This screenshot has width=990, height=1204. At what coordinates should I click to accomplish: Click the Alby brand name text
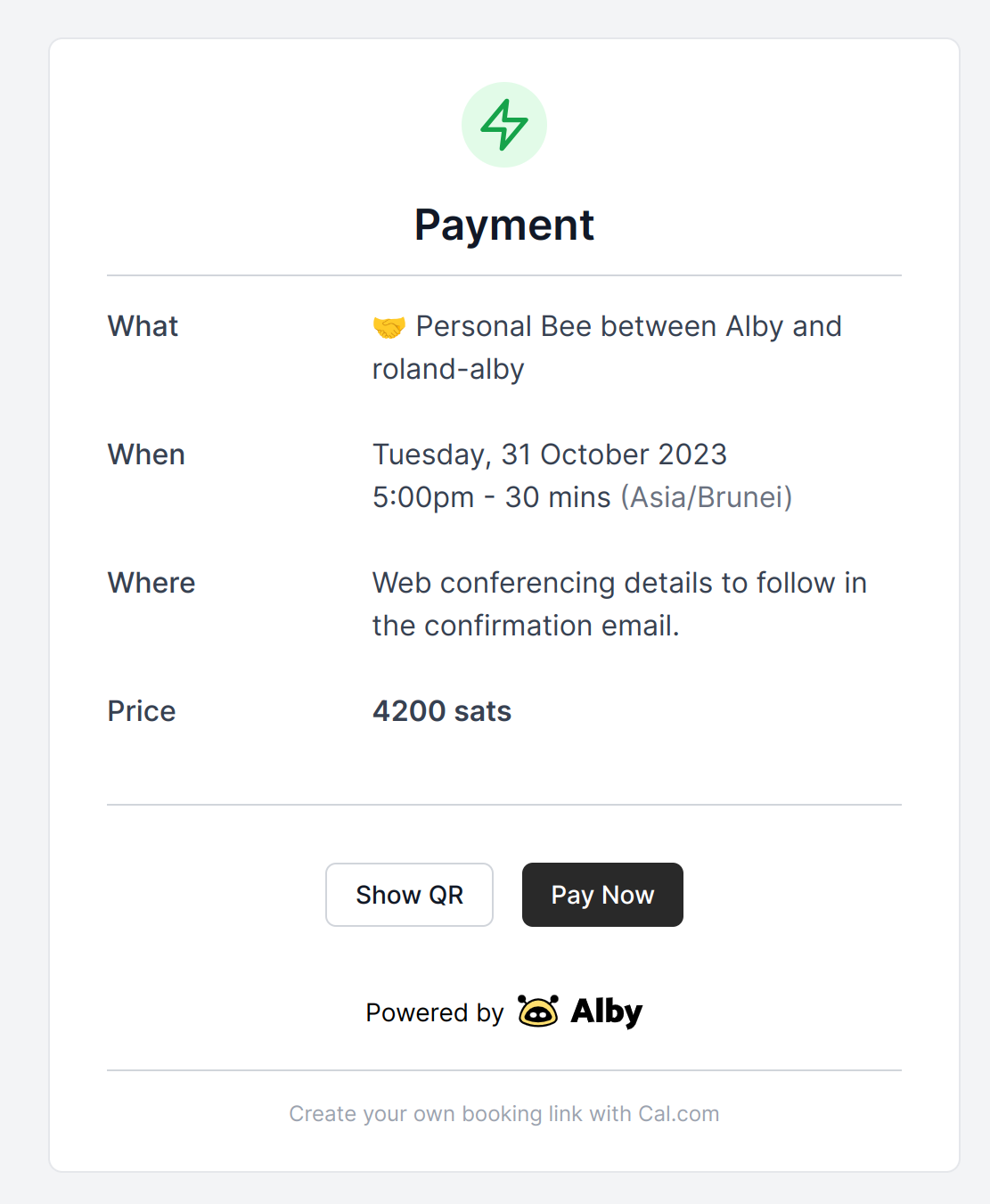[x=607, y=1012]
